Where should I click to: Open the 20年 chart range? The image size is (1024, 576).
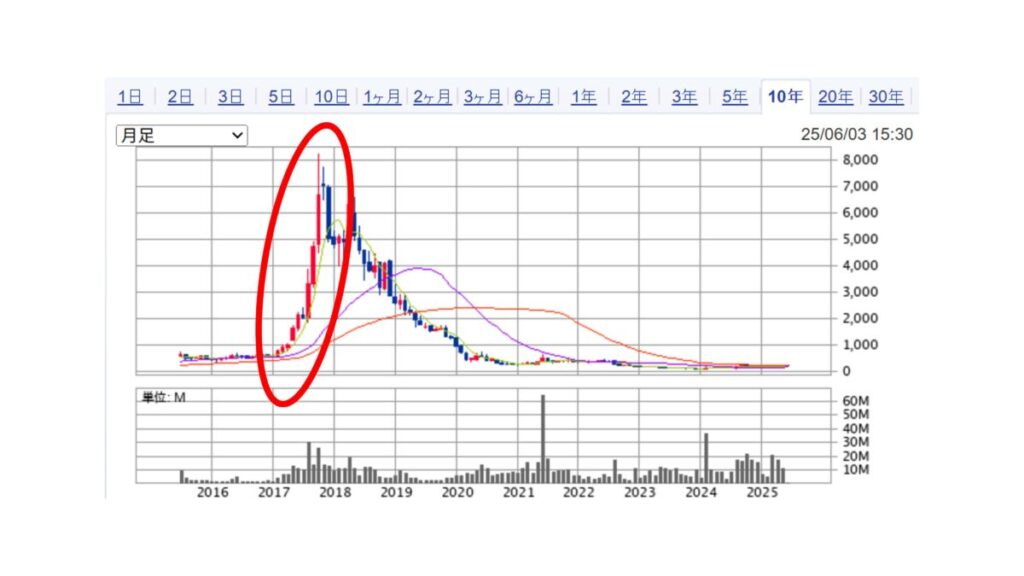coord(835,97)
